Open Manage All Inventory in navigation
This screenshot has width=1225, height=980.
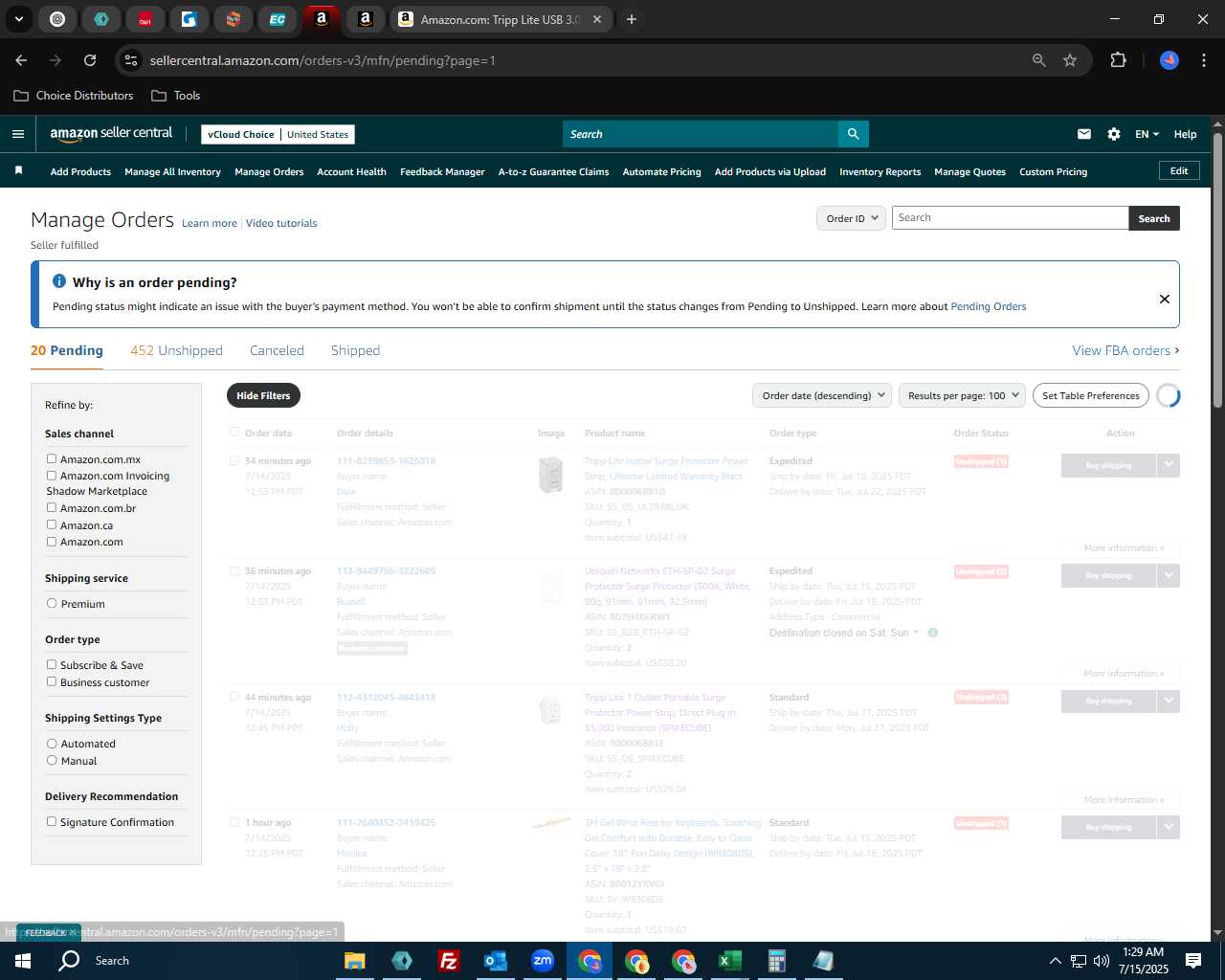[x=172, y=172]
